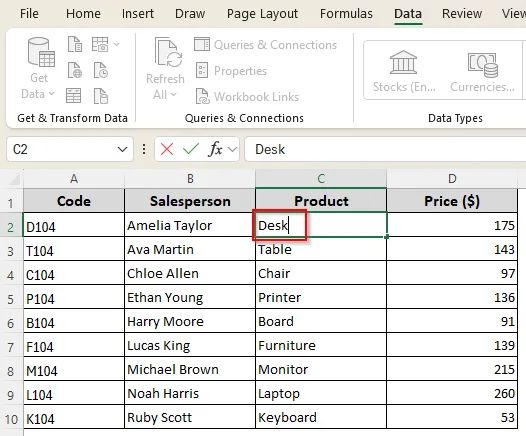Cancel the cell entry with the red X
526x436 pixels.
click(x=167, y=149)
